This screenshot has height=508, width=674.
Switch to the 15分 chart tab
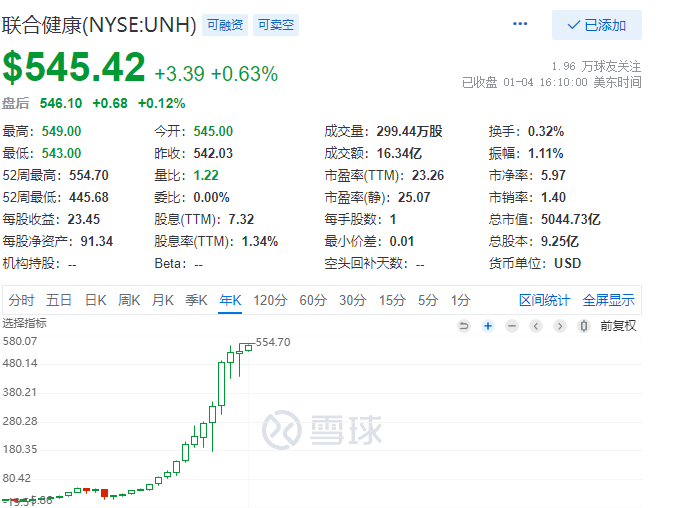(392, 300)
